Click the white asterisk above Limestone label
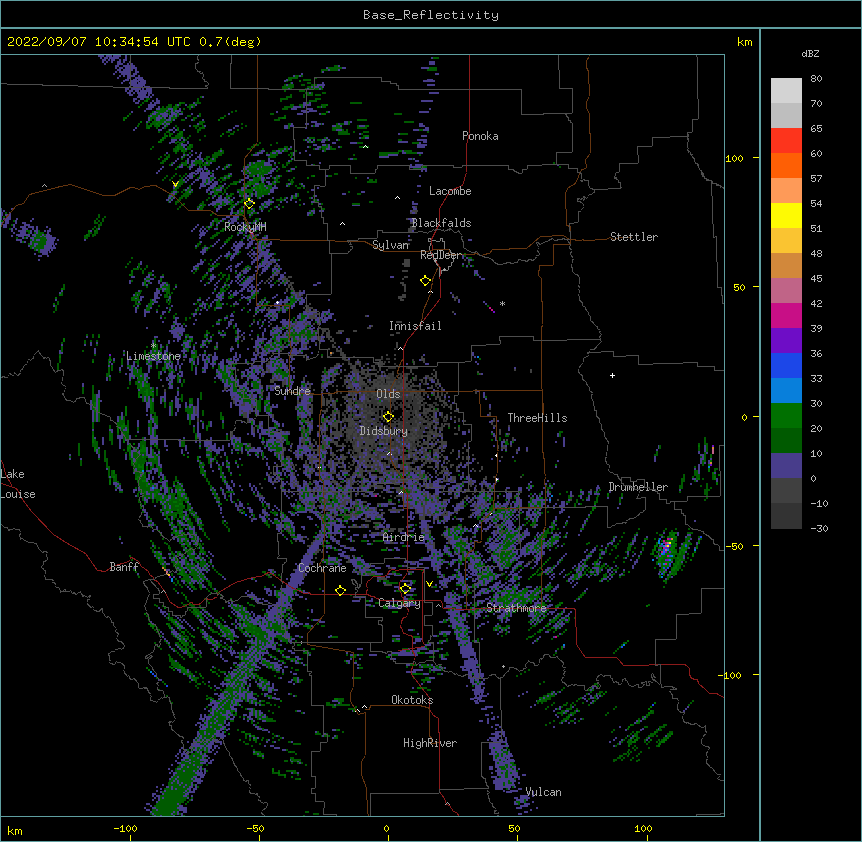Image resolution: width=862 pixels, height=842 pixels. 153,346
